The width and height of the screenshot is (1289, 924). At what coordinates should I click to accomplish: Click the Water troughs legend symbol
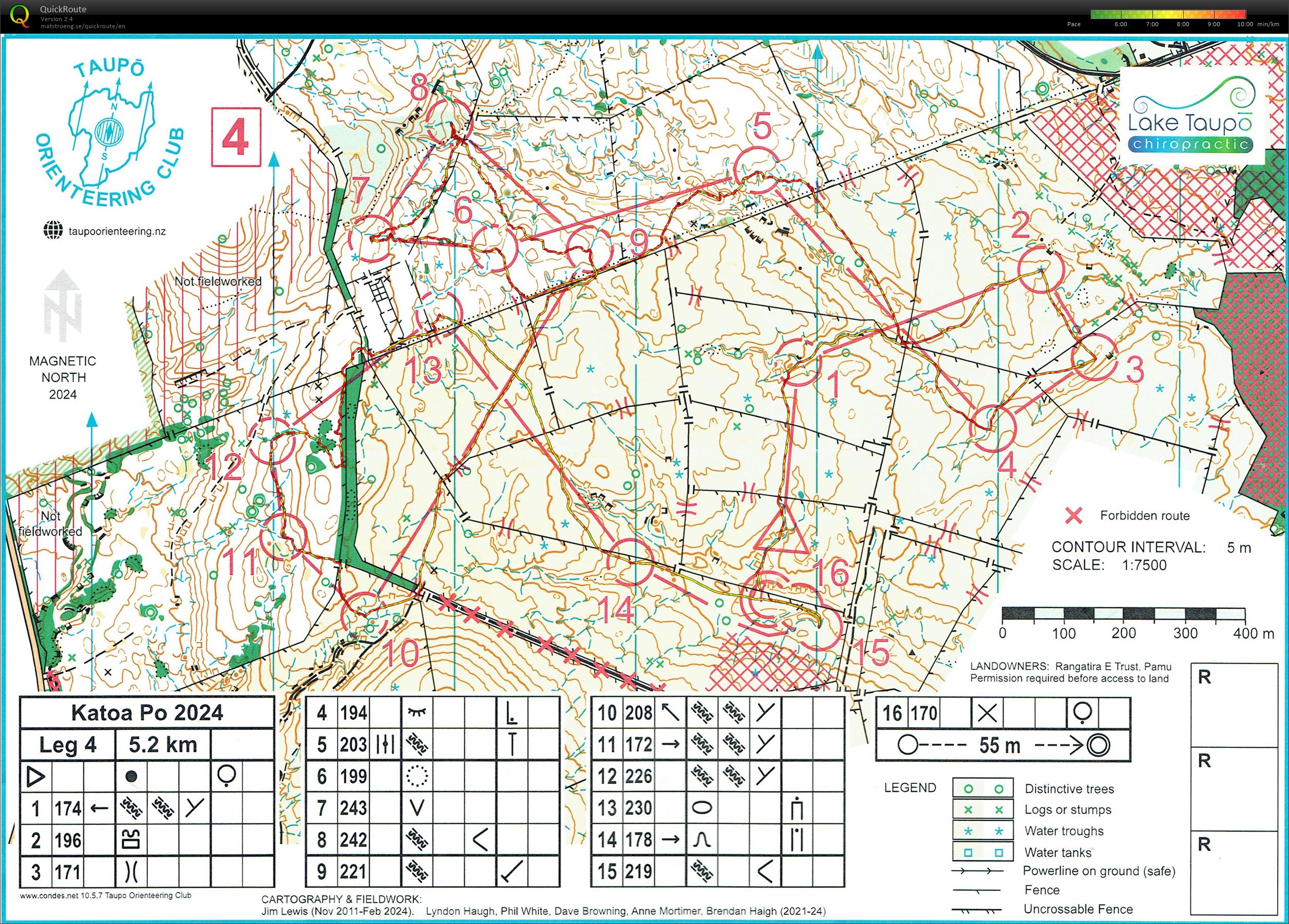pyautogui.click(x=983, y=831)
